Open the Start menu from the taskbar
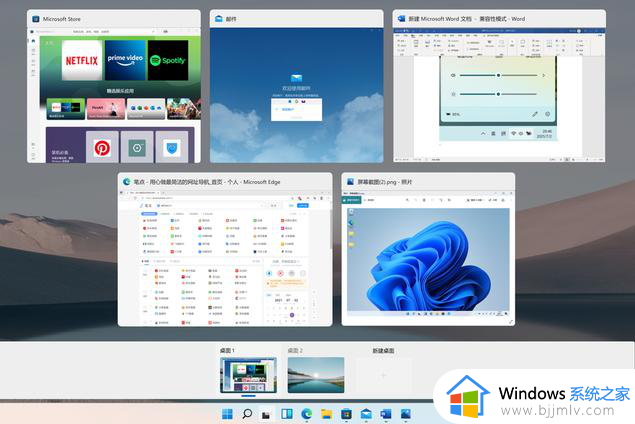The width and height of the screenshot is (635, 424). click(x=227, y=414)
